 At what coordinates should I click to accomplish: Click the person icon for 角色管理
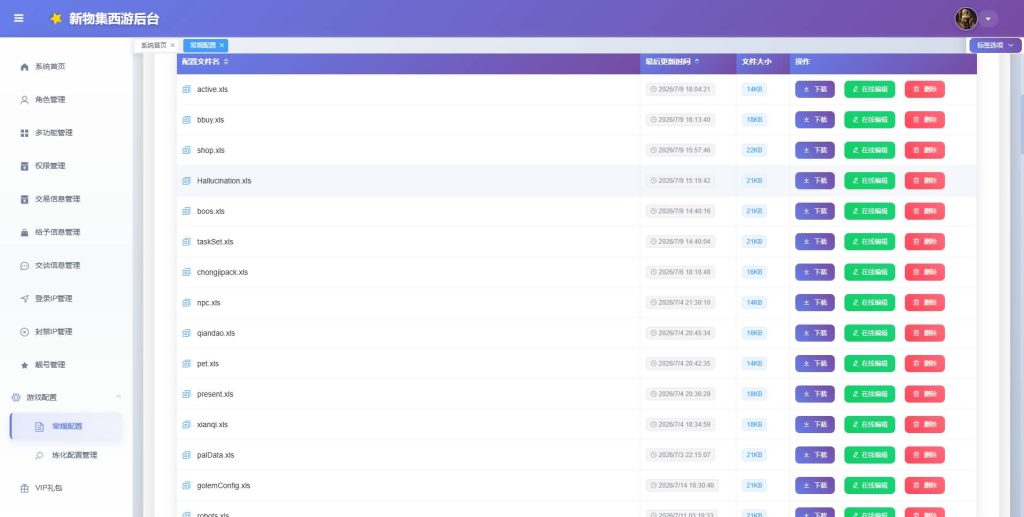coord(24,100)
